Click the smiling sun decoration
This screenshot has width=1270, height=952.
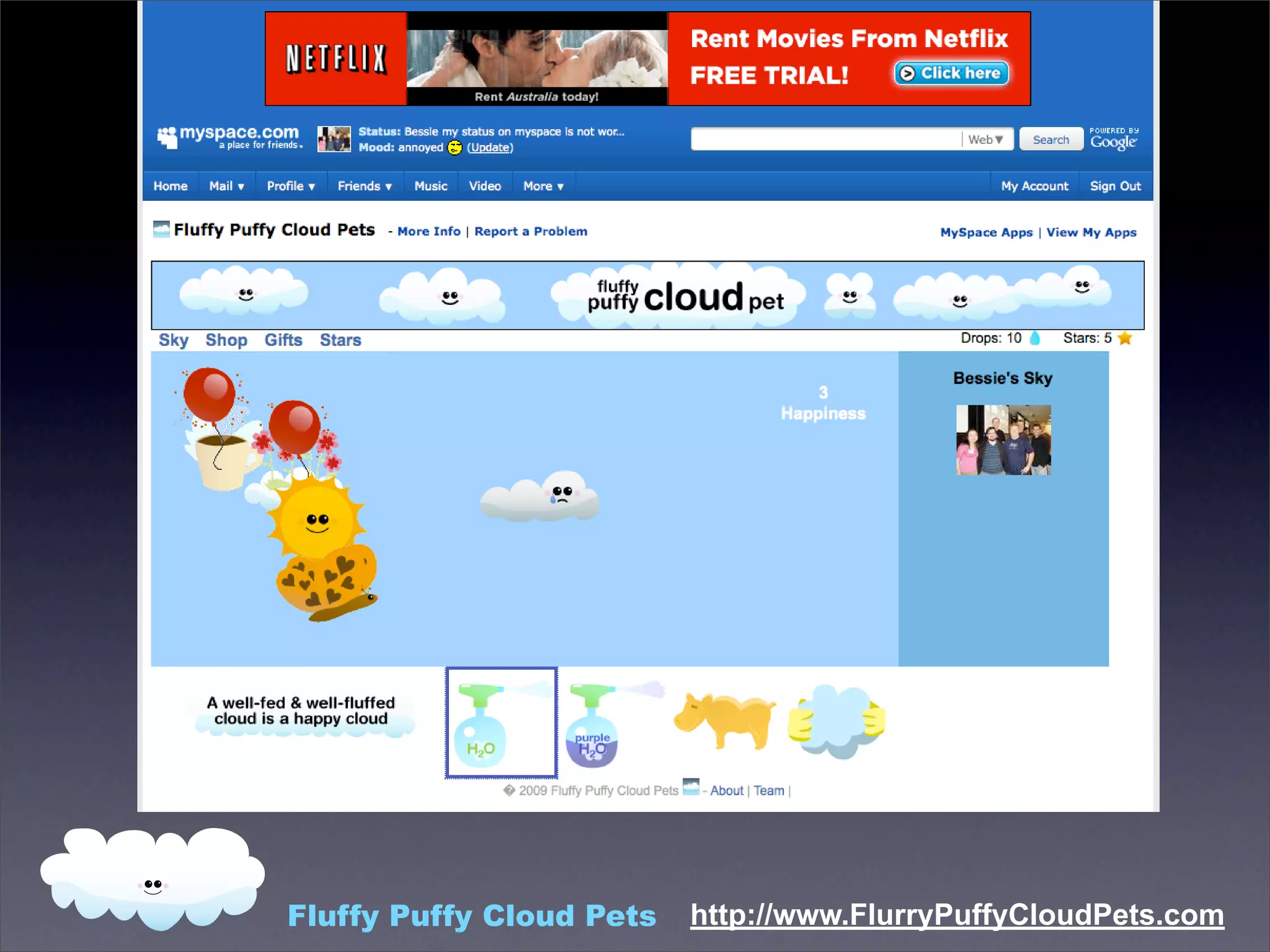tap(317, 519)
